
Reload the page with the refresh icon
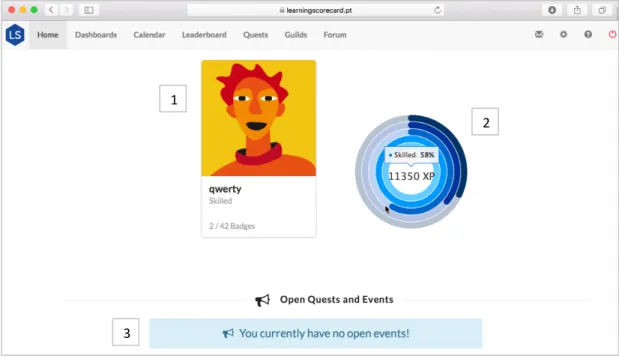coord(437,10)
